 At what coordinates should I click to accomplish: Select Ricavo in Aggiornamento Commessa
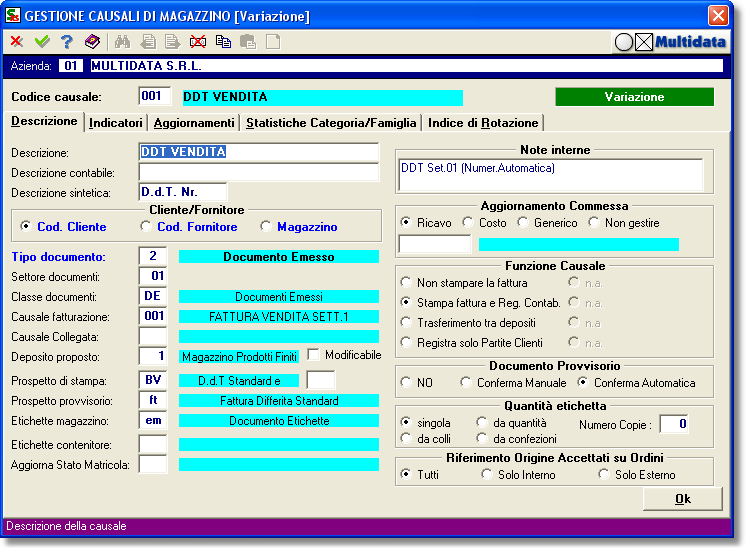coord(405,222)
